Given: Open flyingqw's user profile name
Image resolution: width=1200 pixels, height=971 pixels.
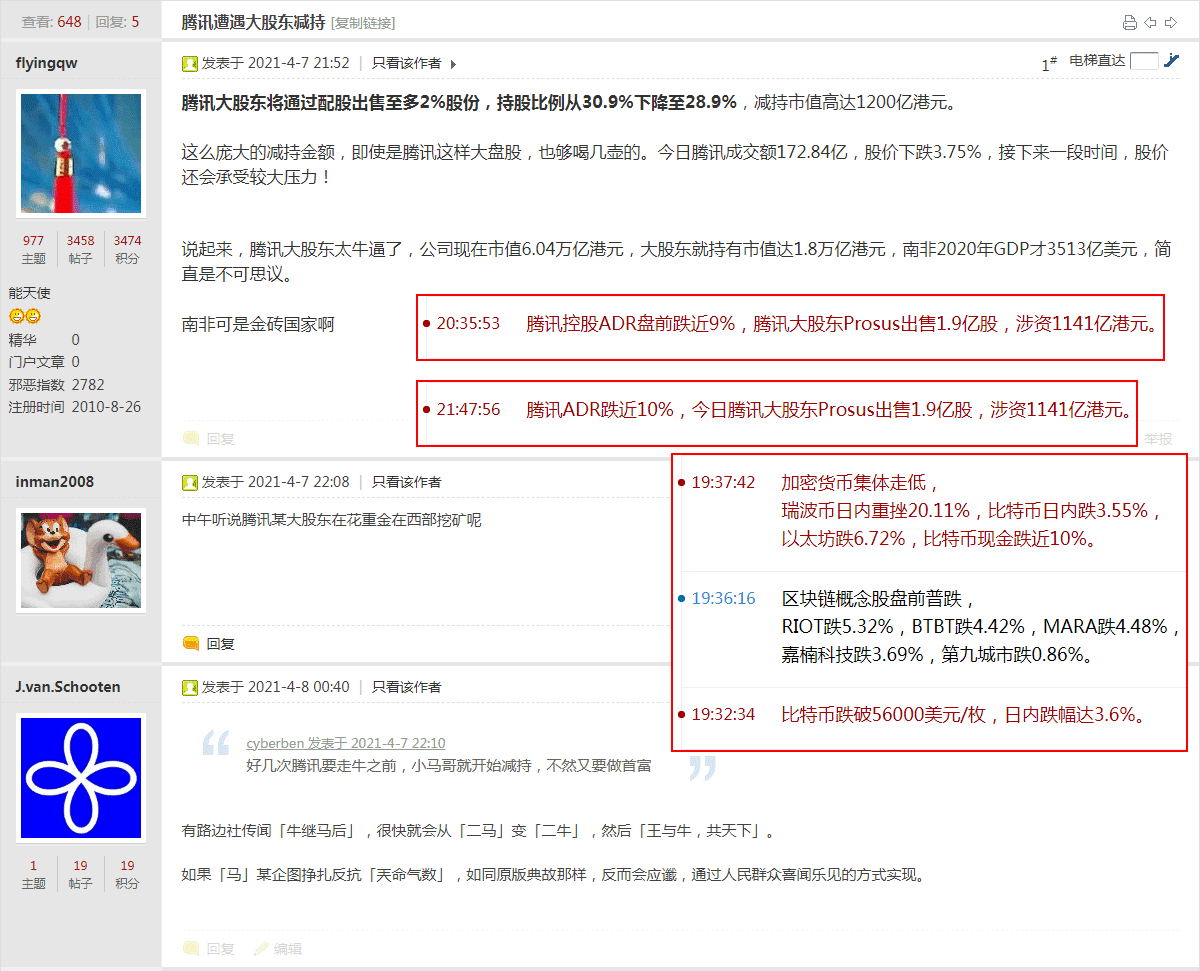Looking at the screenshot, I should [x=47, y=63].
